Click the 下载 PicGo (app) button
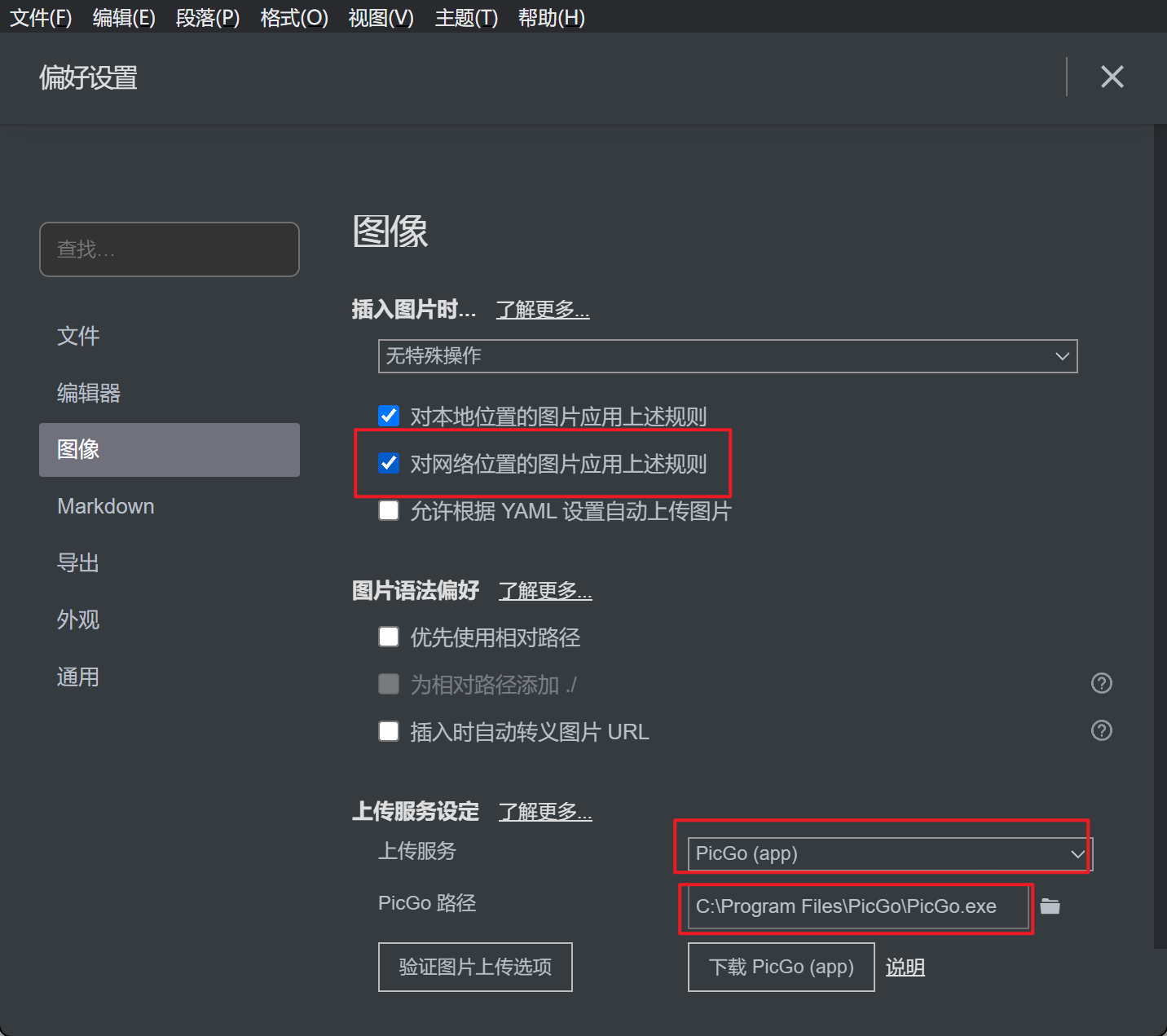 click(x=781, y=967)
